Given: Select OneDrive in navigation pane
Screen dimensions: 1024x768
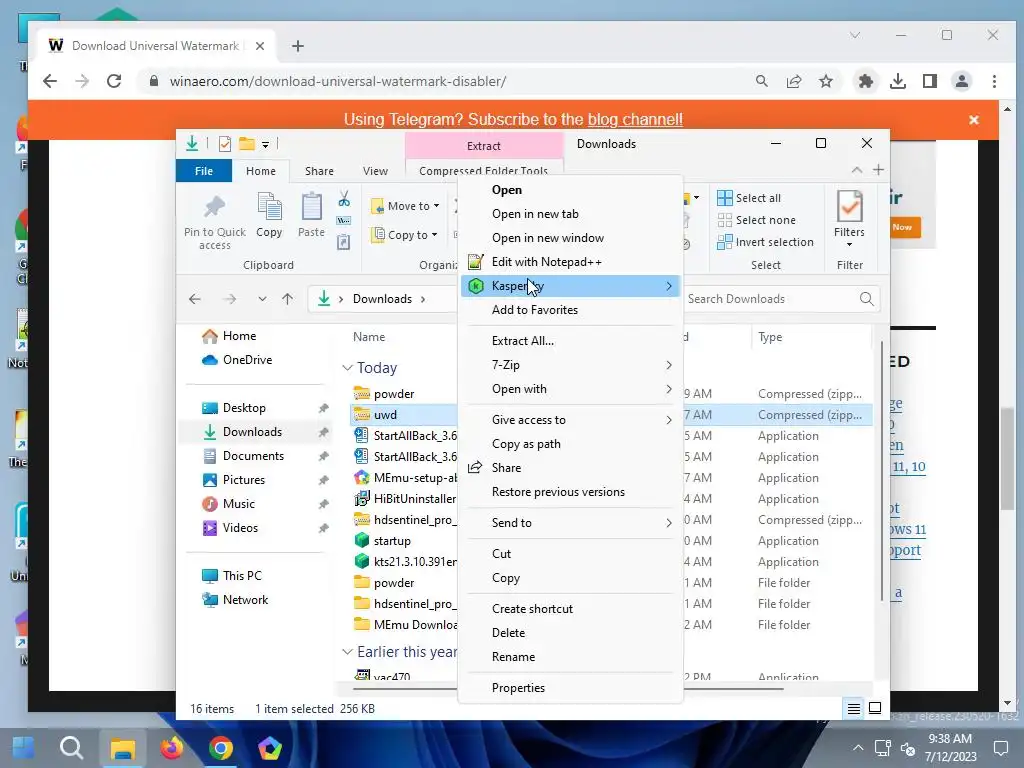Looking at the screenshot, I should [247, 360].
